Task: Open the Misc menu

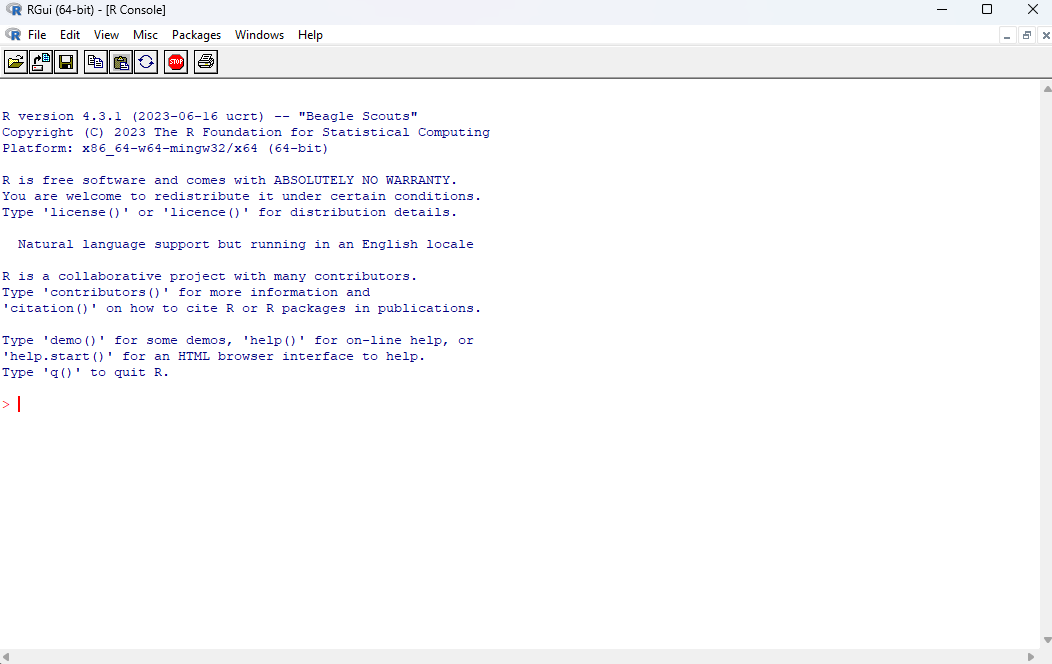Action: (x=145, y=35)
